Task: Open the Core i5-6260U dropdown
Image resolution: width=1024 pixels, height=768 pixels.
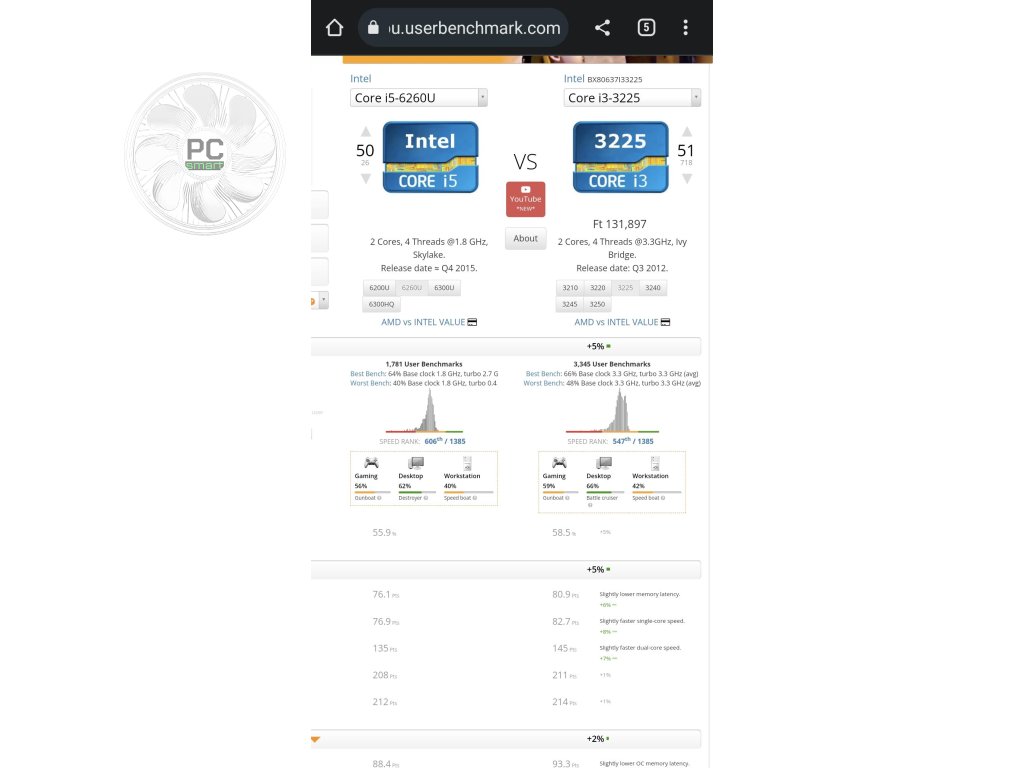Action: tap(419, 98)
